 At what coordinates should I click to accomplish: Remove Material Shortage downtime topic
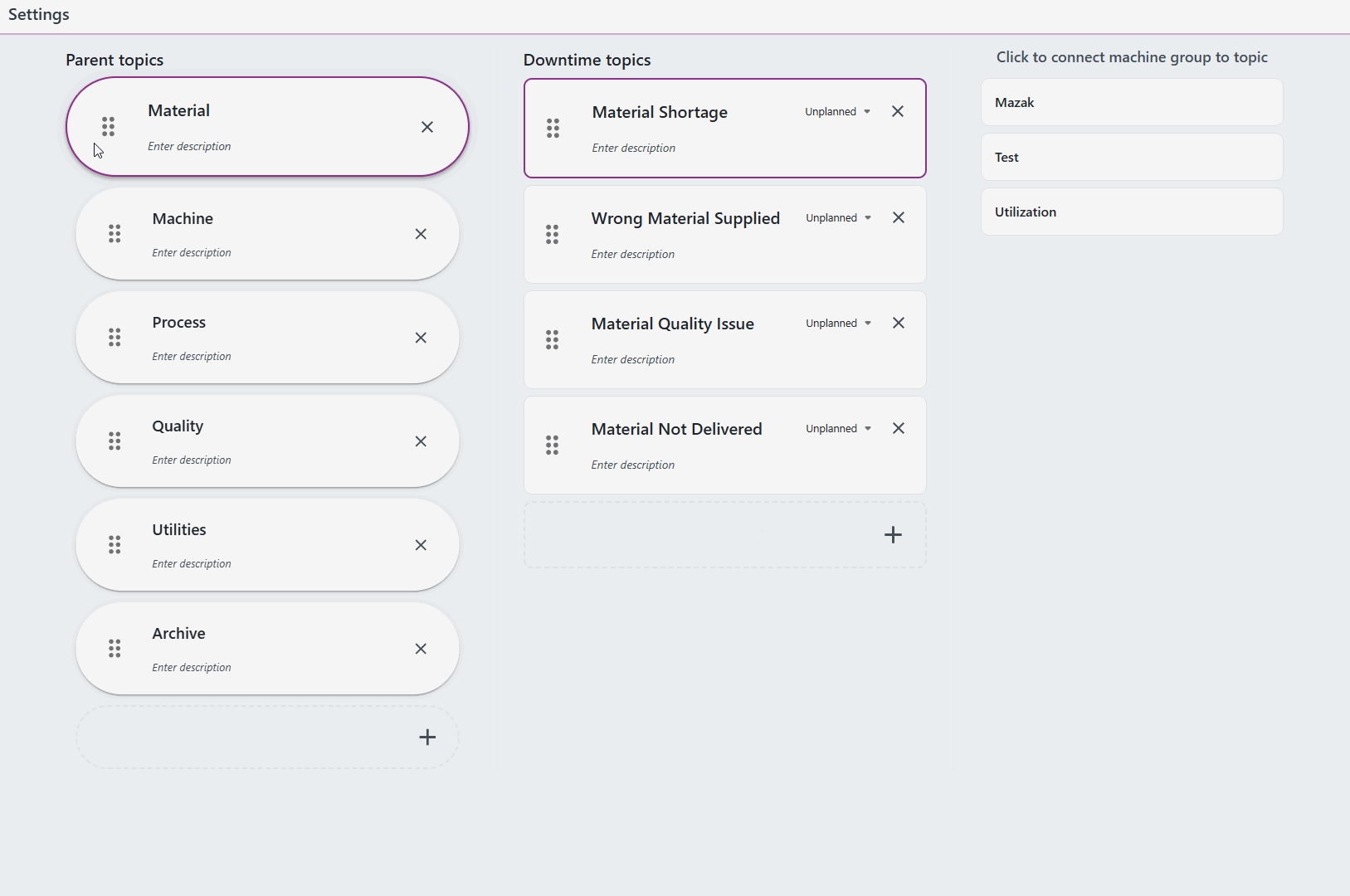898,112
